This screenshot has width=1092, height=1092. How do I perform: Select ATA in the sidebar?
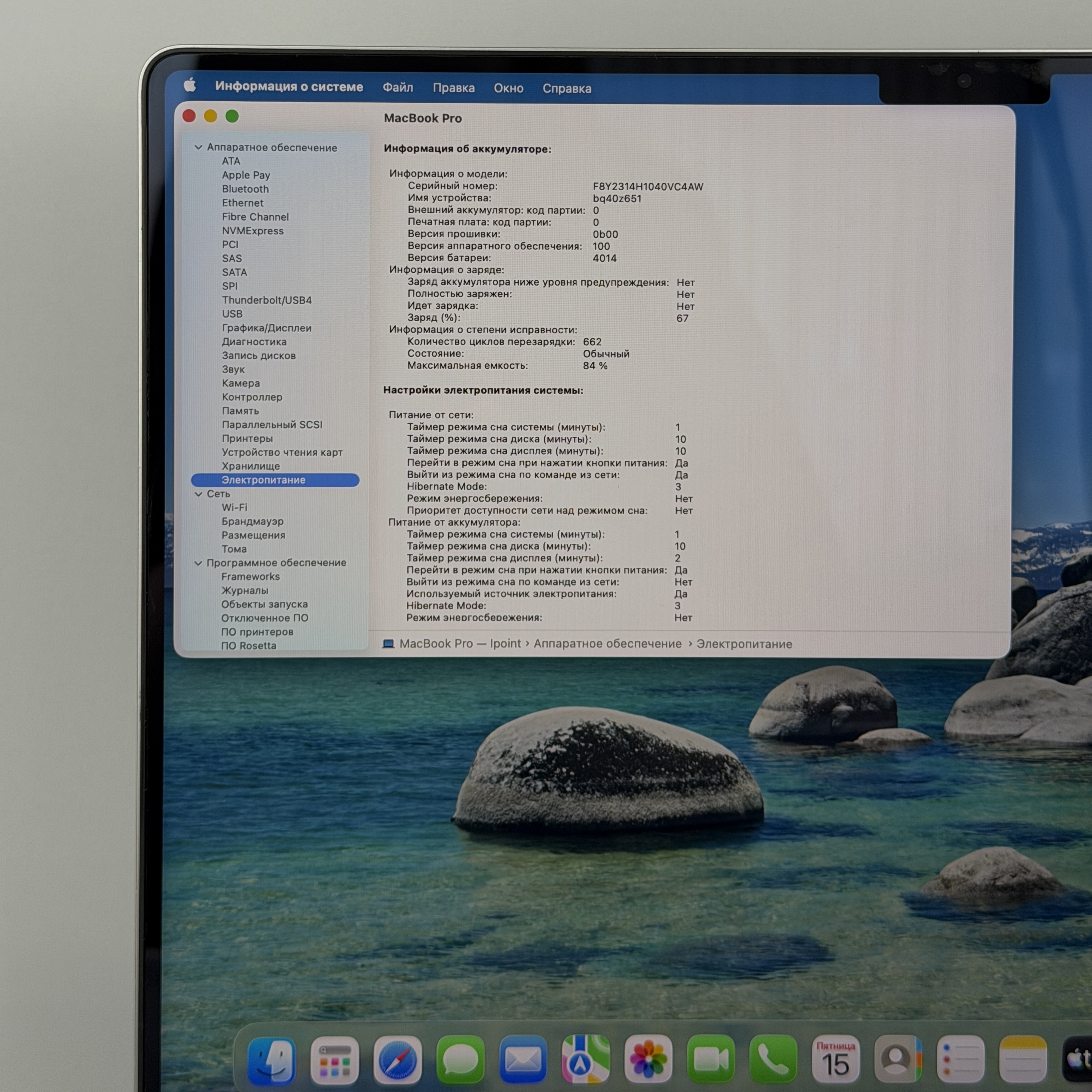coord(231,161)
